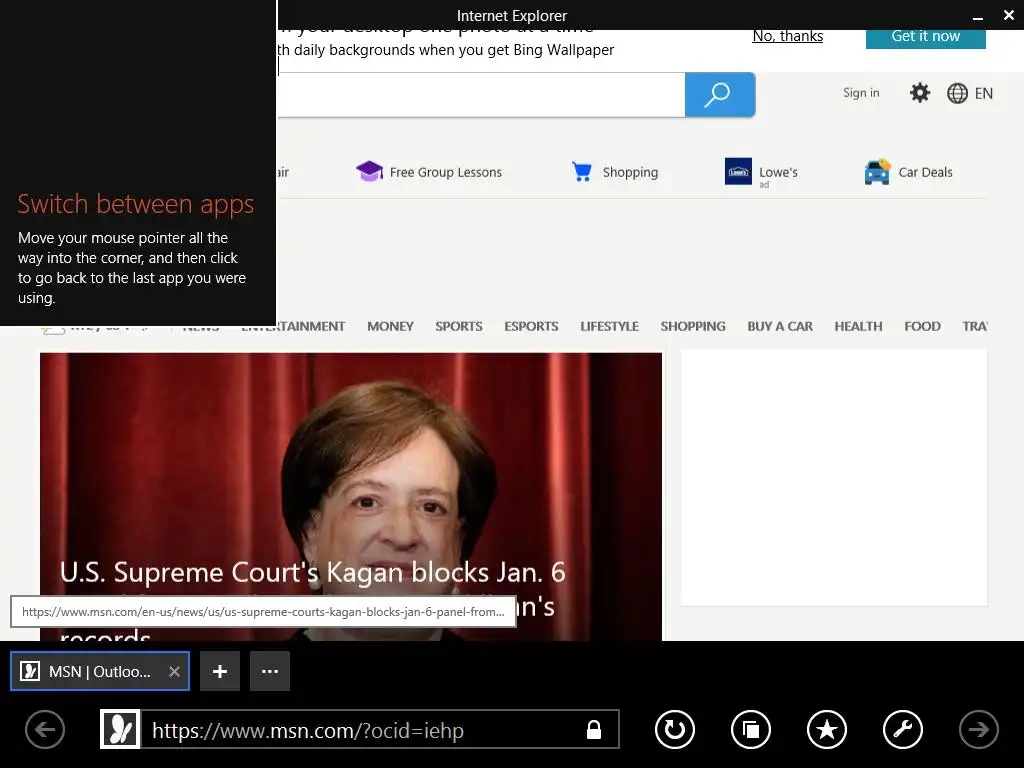
Task: Change language via the globe EN icon
Action: tap(970, 93)
